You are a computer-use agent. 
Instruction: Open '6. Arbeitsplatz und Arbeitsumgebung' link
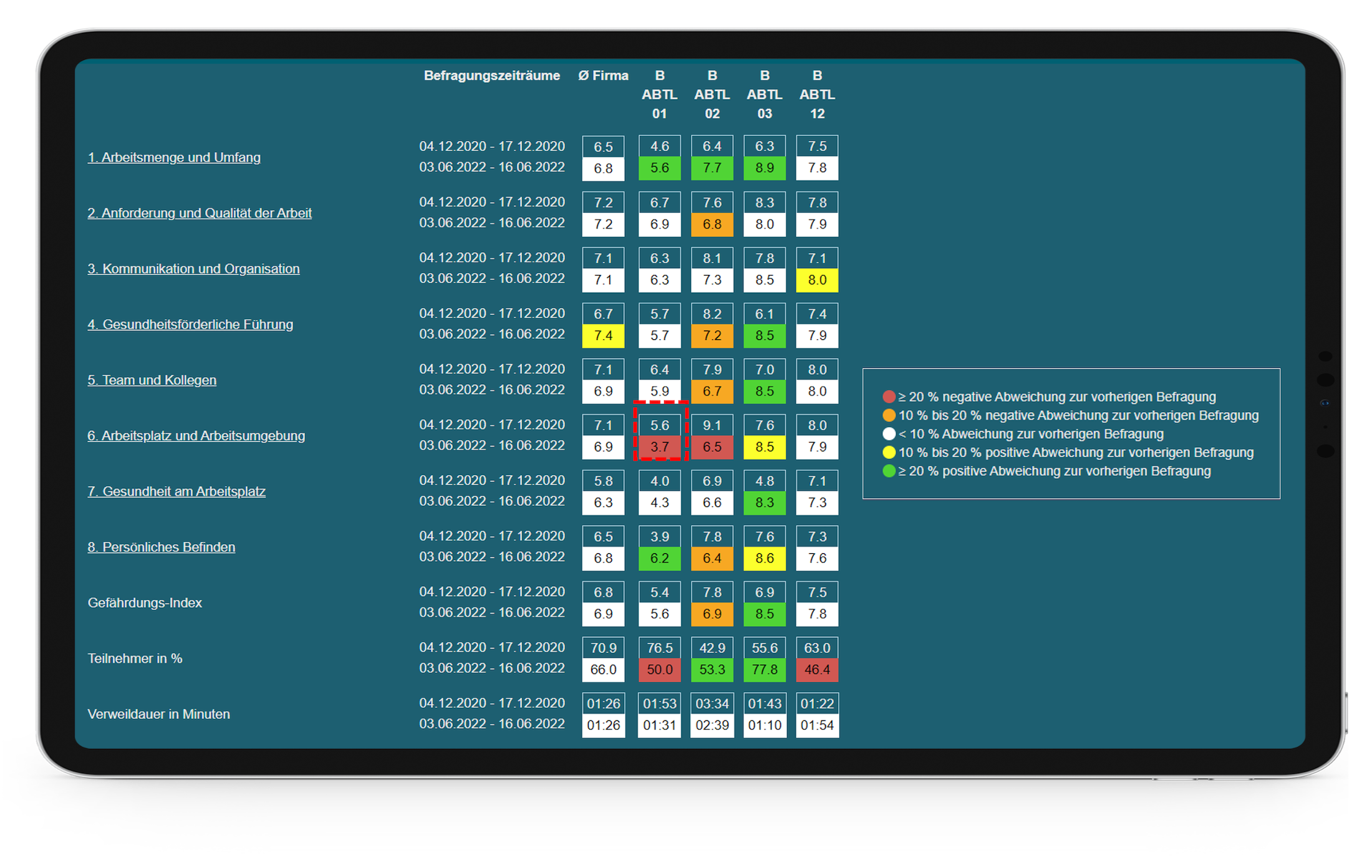coord(196,435)
